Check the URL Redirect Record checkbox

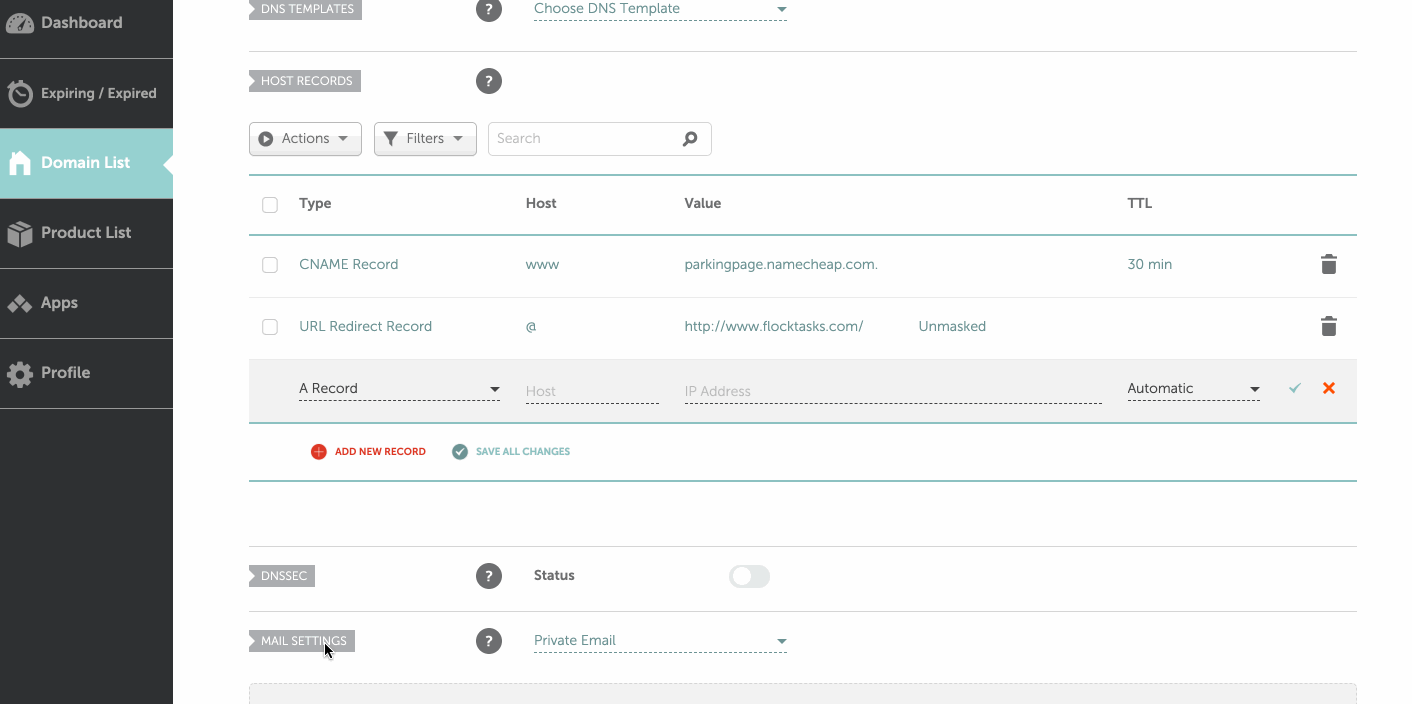click(x=270, y=327)
